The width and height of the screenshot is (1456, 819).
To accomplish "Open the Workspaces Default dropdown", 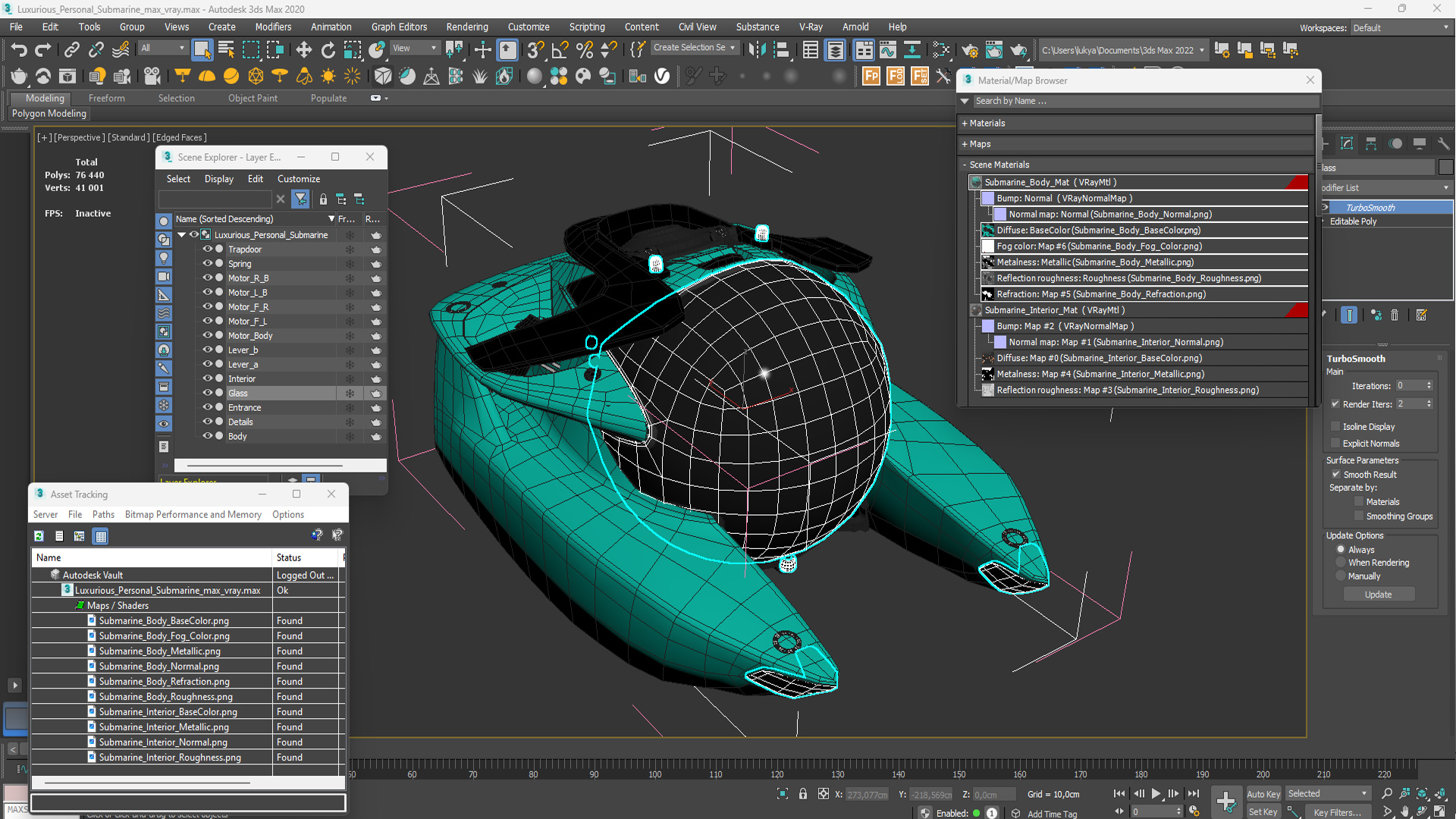I will (x=1401, y=28).
